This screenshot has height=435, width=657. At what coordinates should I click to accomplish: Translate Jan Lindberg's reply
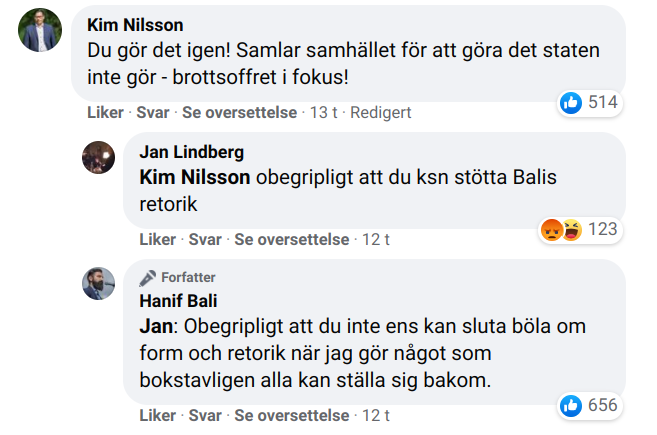(x=291, y=240)
